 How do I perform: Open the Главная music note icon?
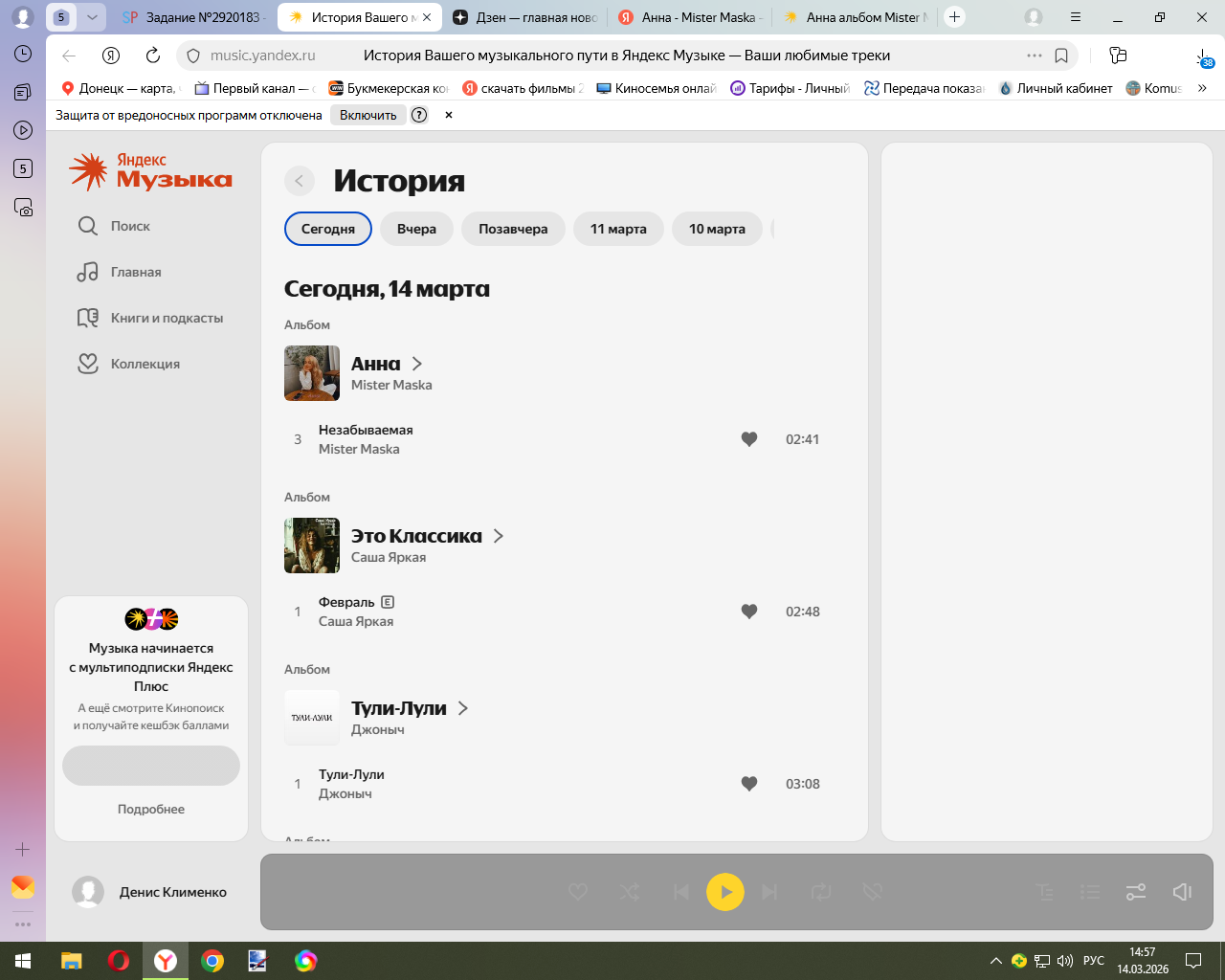click(88, 272)
